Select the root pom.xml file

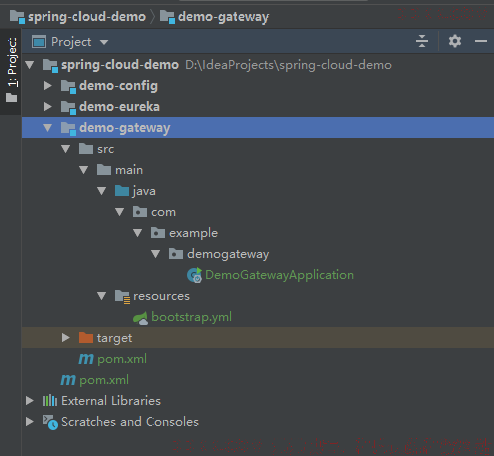pyautogui.click(x=104, y=380)
